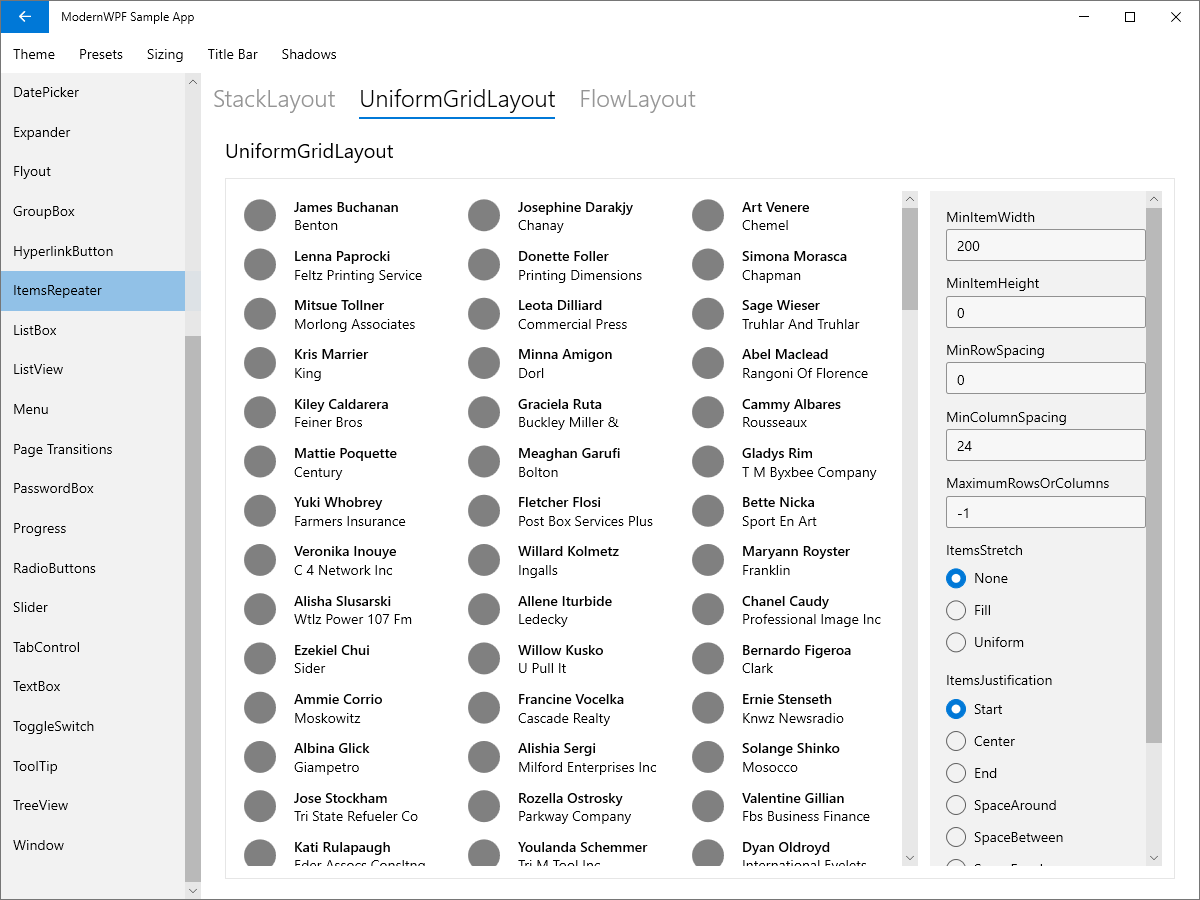Click contact name Valentine Gillian
The image size is (1200, 900).
point(793,798)
